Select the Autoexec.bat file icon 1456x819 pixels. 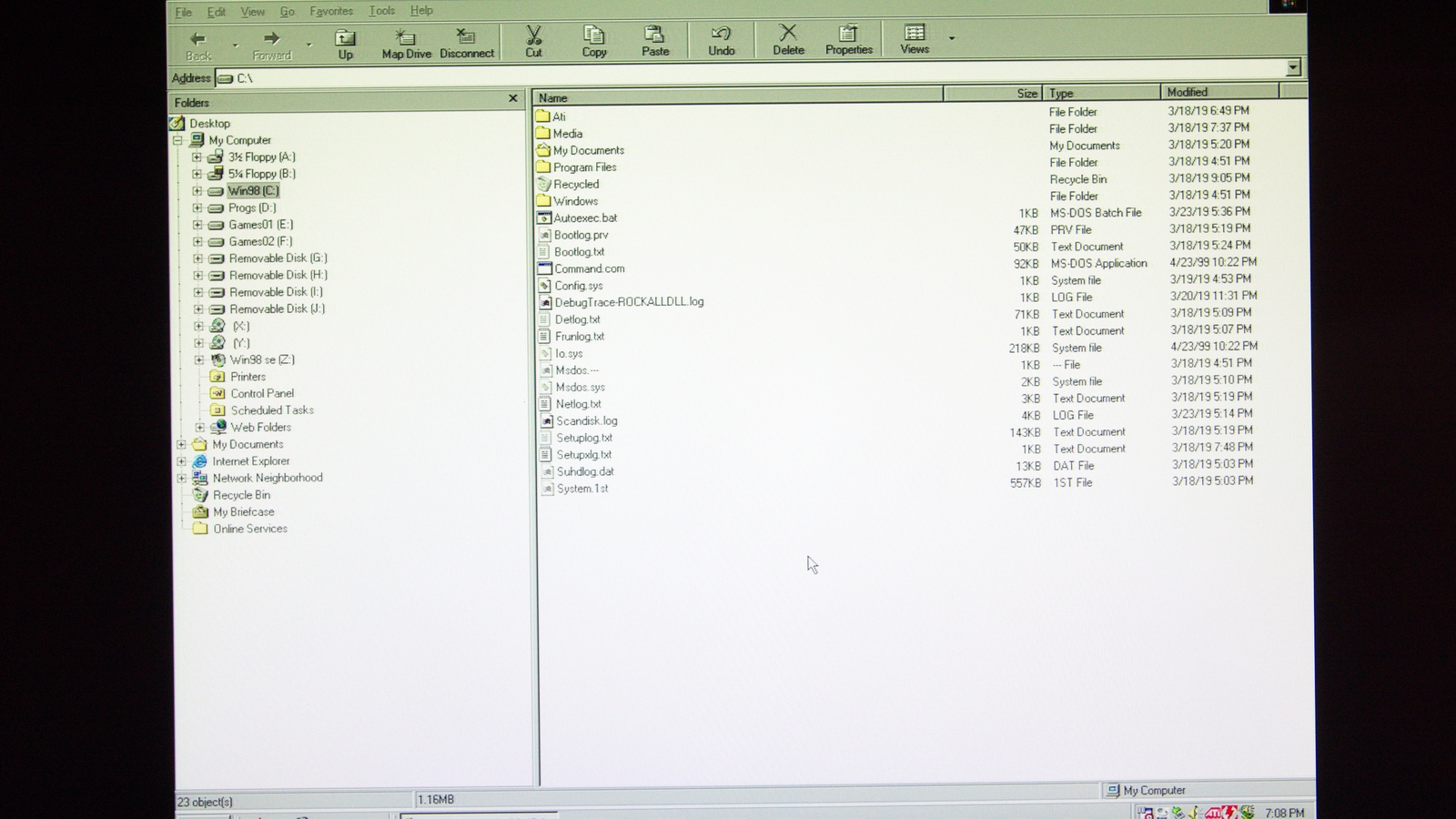543,217
